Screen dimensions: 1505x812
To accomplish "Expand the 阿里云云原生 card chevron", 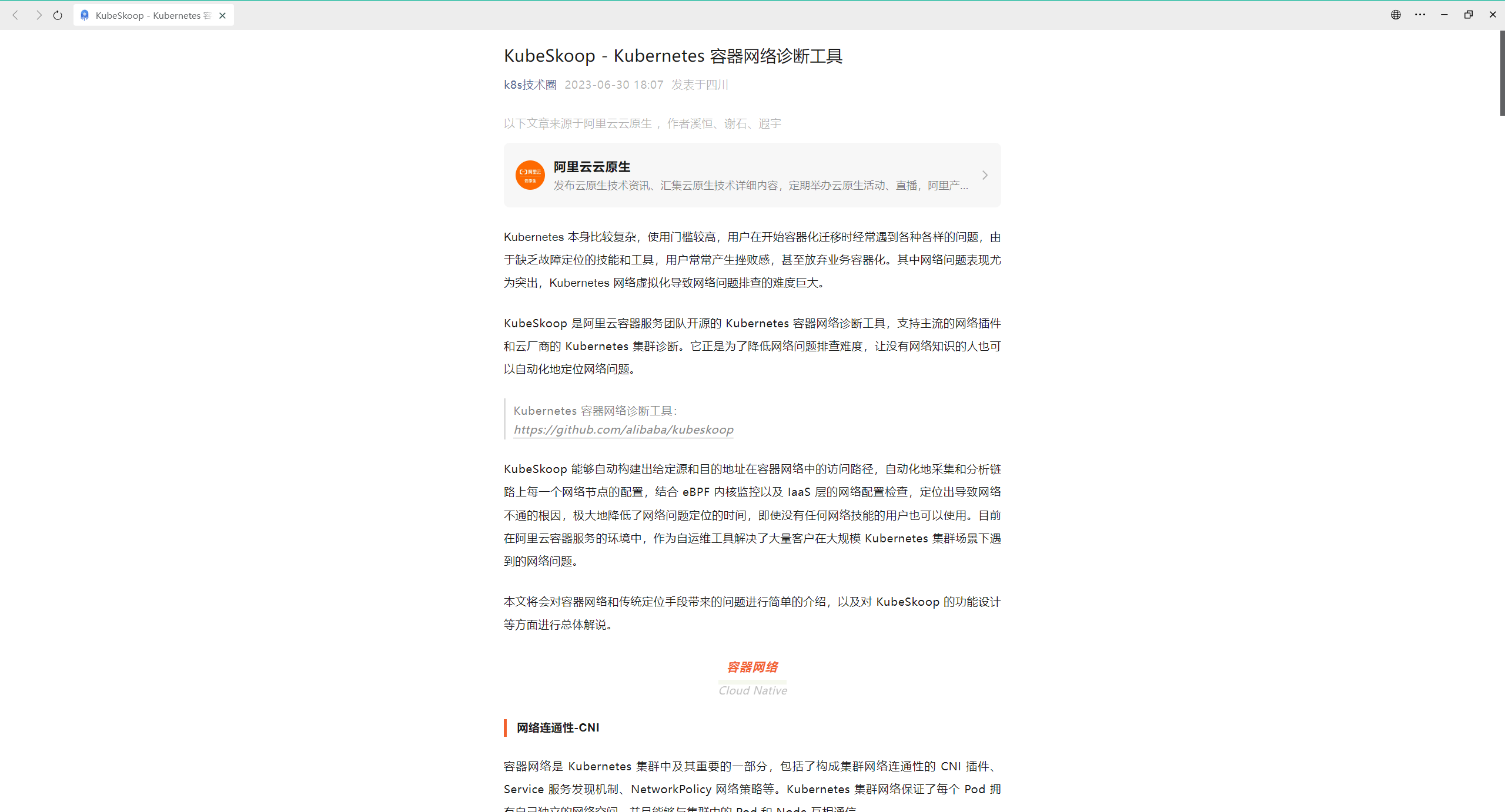I will click(x=985, y=175).
